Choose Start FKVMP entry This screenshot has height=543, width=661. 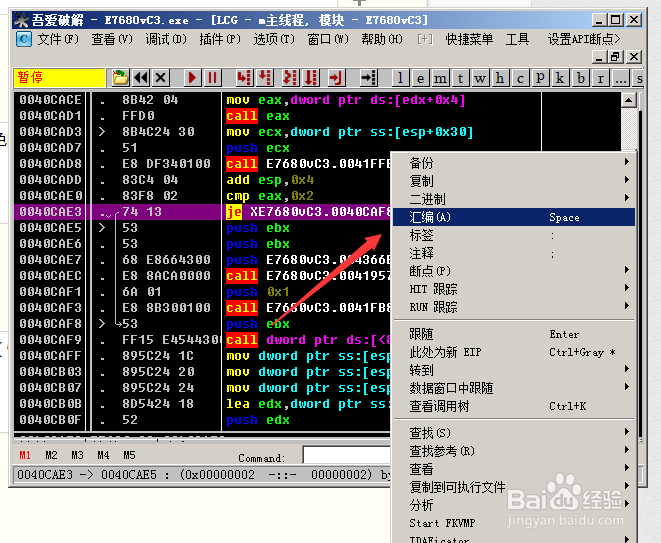pyautogui.click(x=514, y=523)
